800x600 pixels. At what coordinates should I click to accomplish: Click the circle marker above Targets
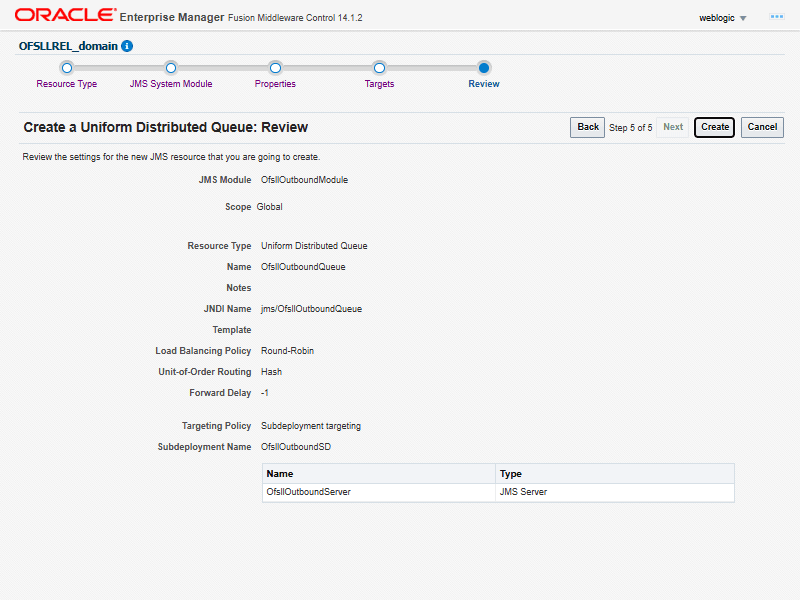tap(379, 68)
